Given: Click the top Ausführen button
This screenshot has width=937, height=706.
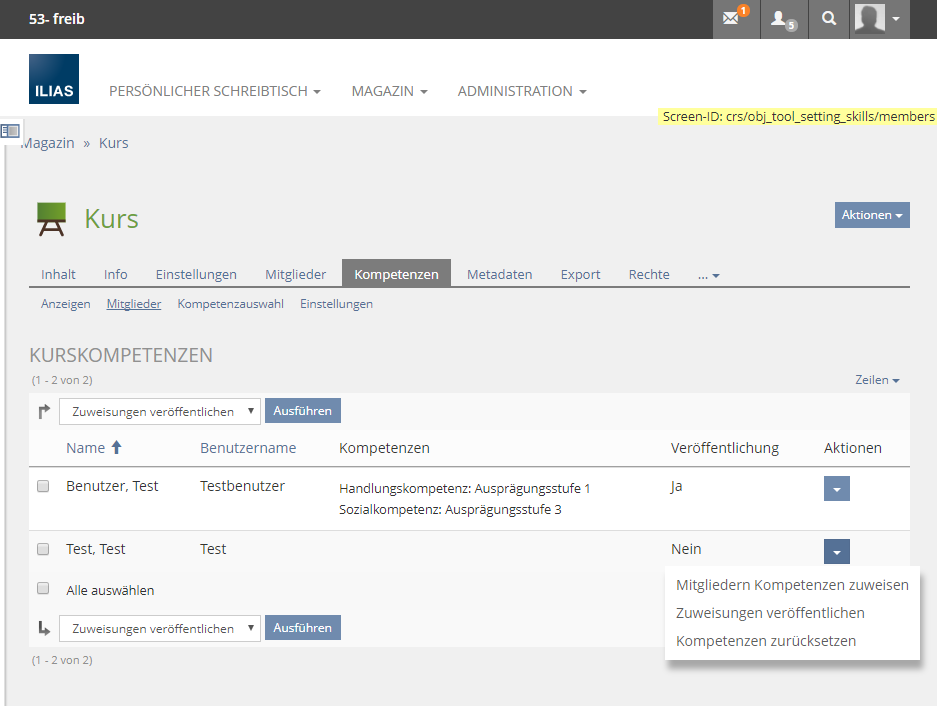Looking at the screenshot, I should click(x=303, y=411).
